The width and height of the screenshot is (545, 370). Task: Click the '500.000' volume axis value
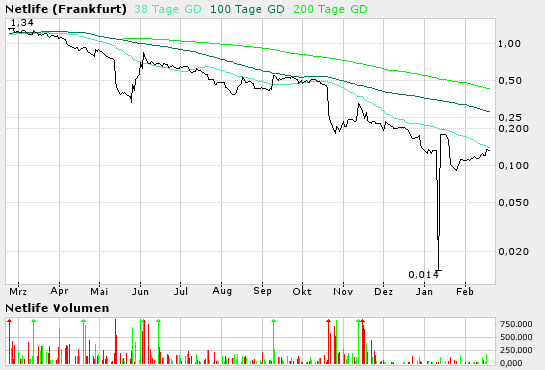pyautogui.click(x=516, y=337)
